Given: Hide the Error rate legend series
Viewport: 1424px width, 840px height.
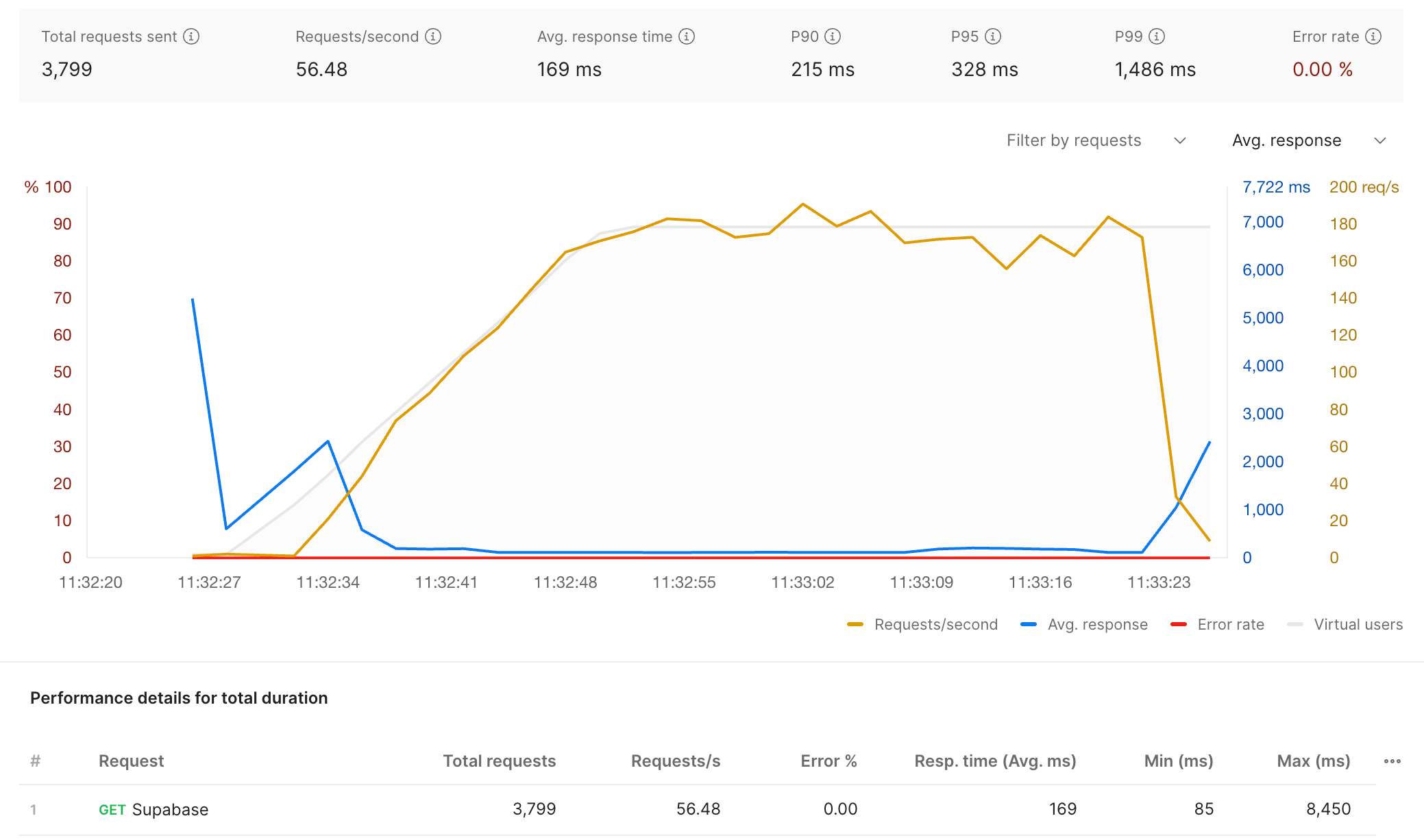Looking at the screenshot, I should tap(1217, 625).
